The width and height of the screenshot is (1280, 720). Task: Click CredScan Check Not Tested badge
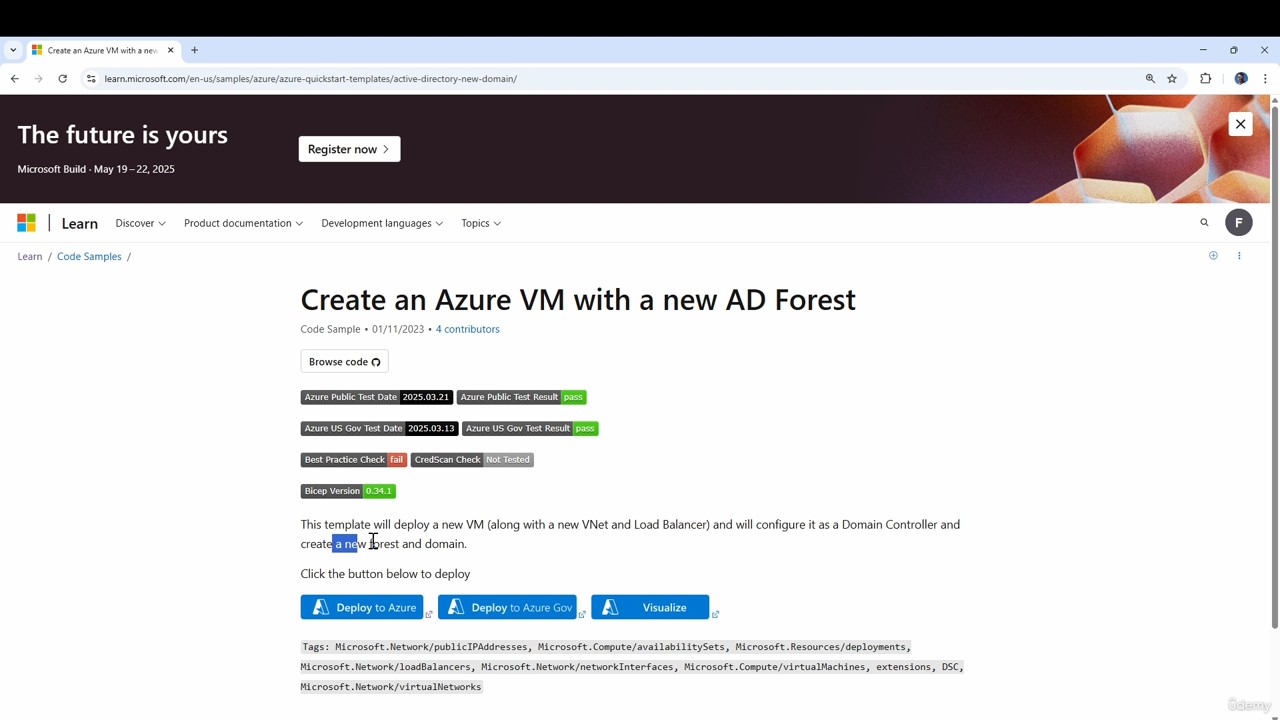[472, 460]
